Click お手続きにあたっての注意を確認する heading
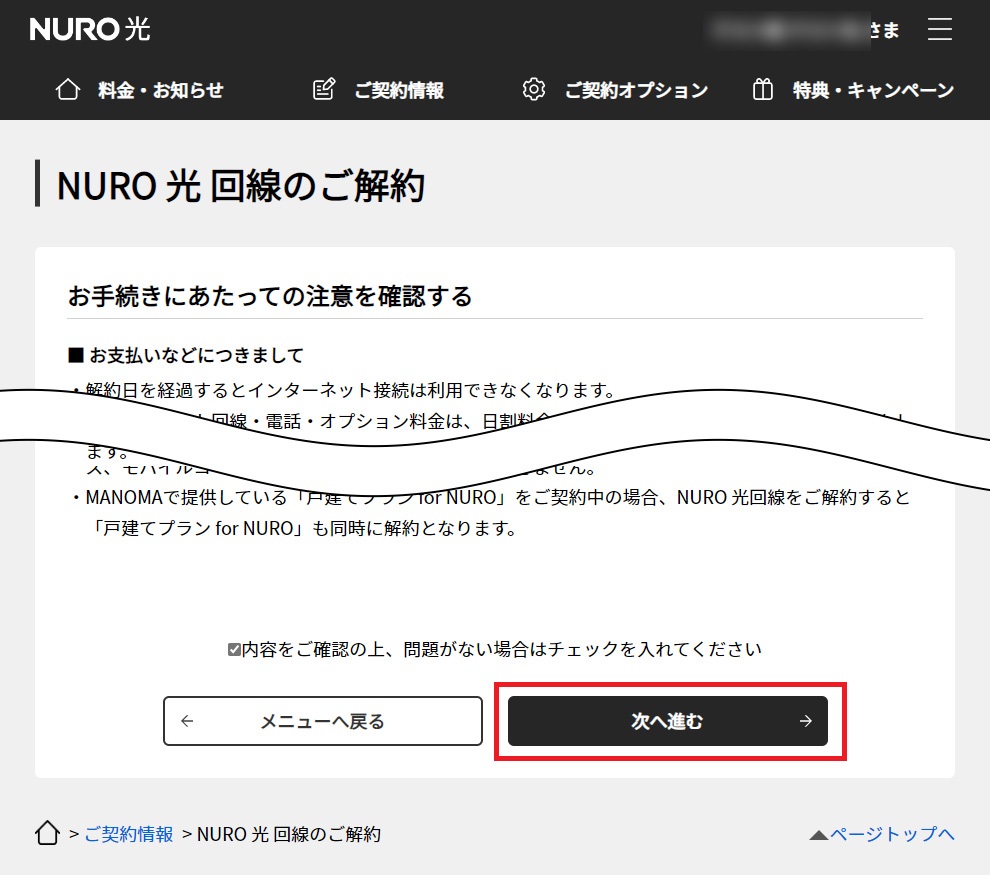Image resolution: width=990 pixels, height=875 pixels. 270,296
